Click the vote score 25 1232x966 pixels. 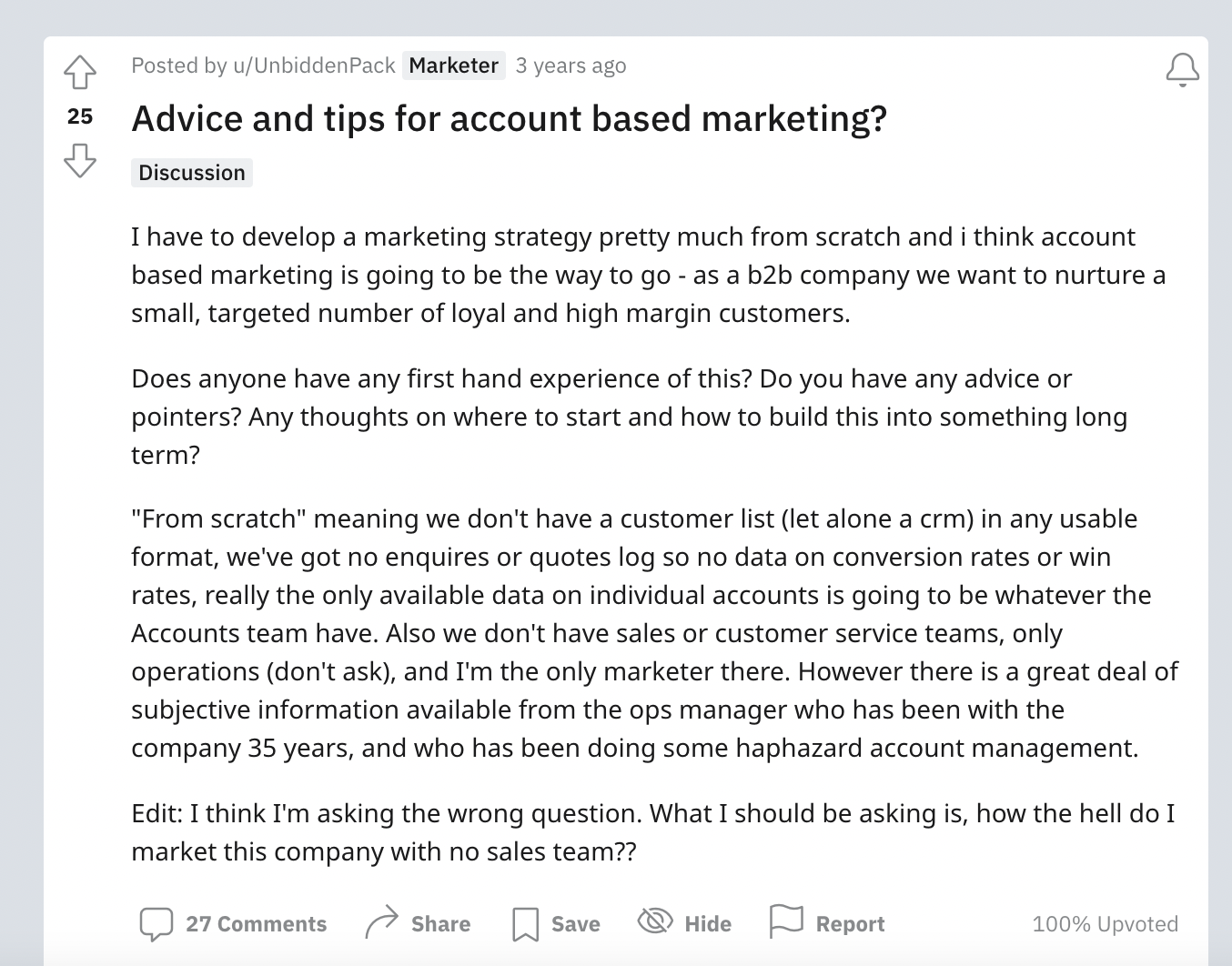(80, 116)
